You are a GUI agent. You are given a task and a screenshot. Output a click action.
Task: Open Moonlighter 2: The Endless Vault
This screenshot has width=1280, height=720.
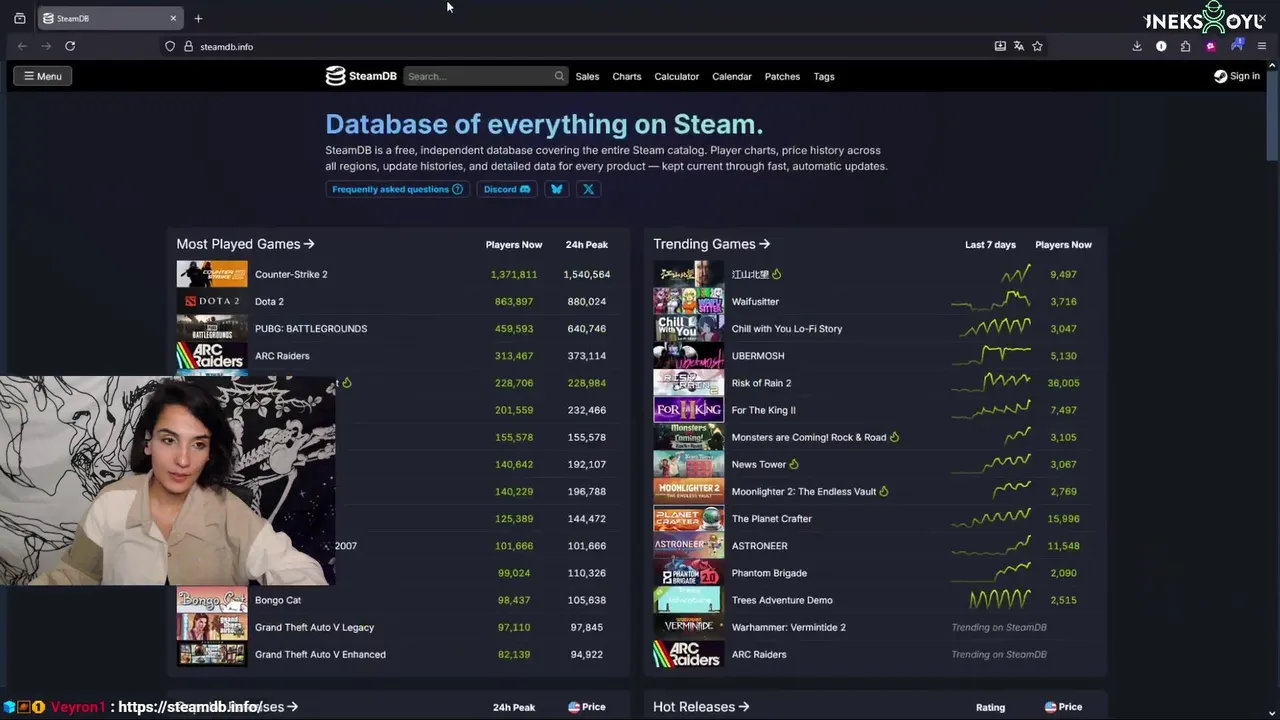click(x=804, y=491)
